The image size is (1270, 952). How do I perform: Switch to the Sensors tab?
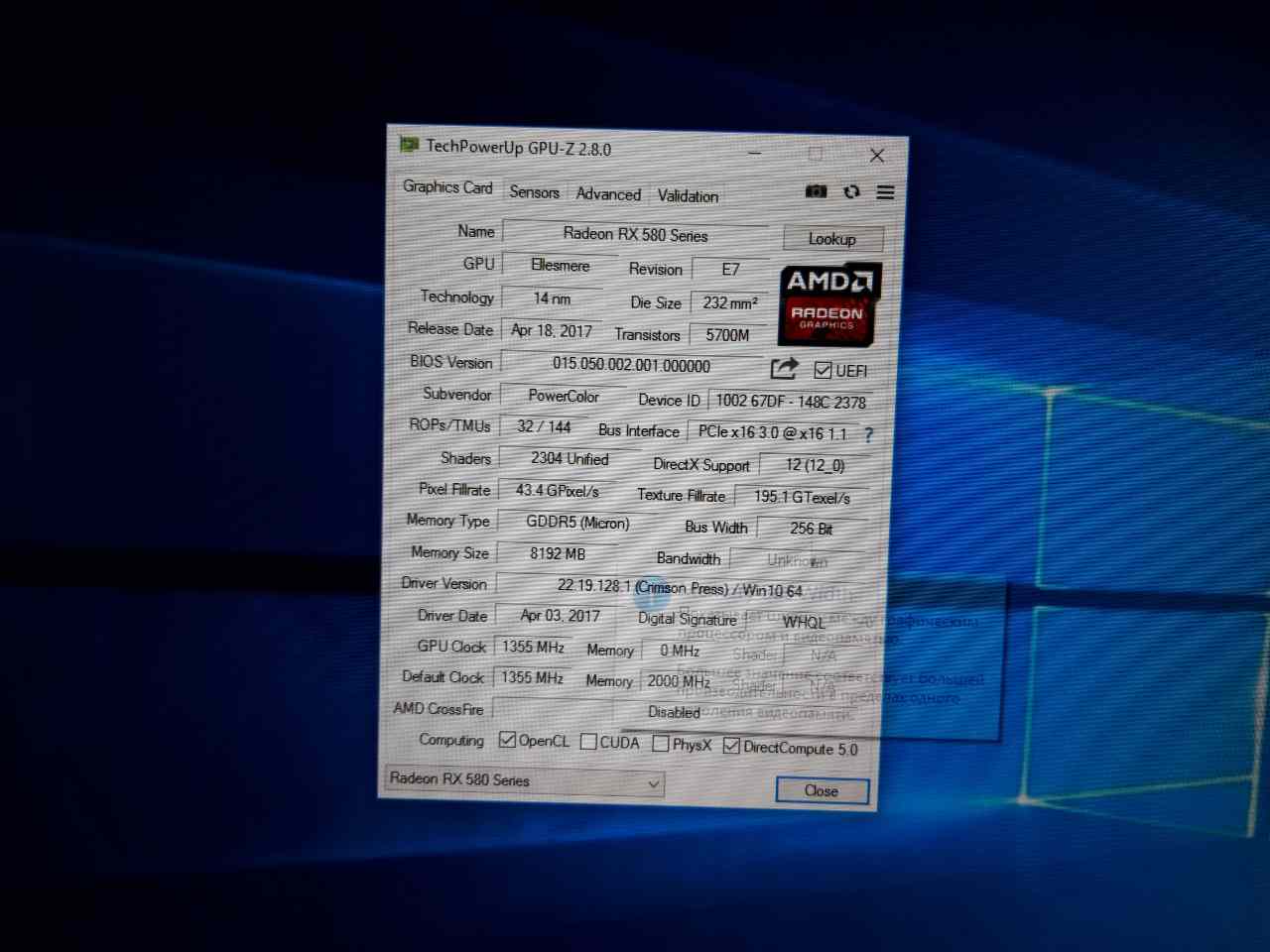[x=534, y=192]
